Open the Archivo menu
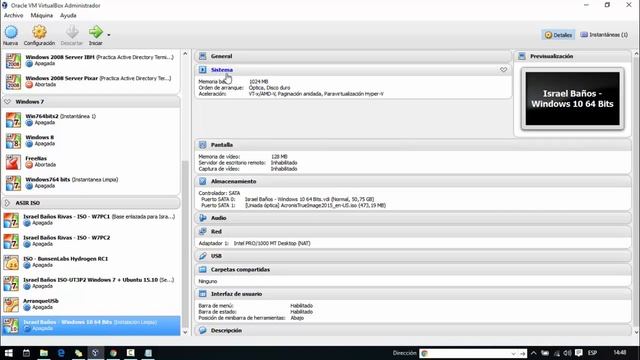The width and height of the screenshot is (640, 360). point(13,15)
